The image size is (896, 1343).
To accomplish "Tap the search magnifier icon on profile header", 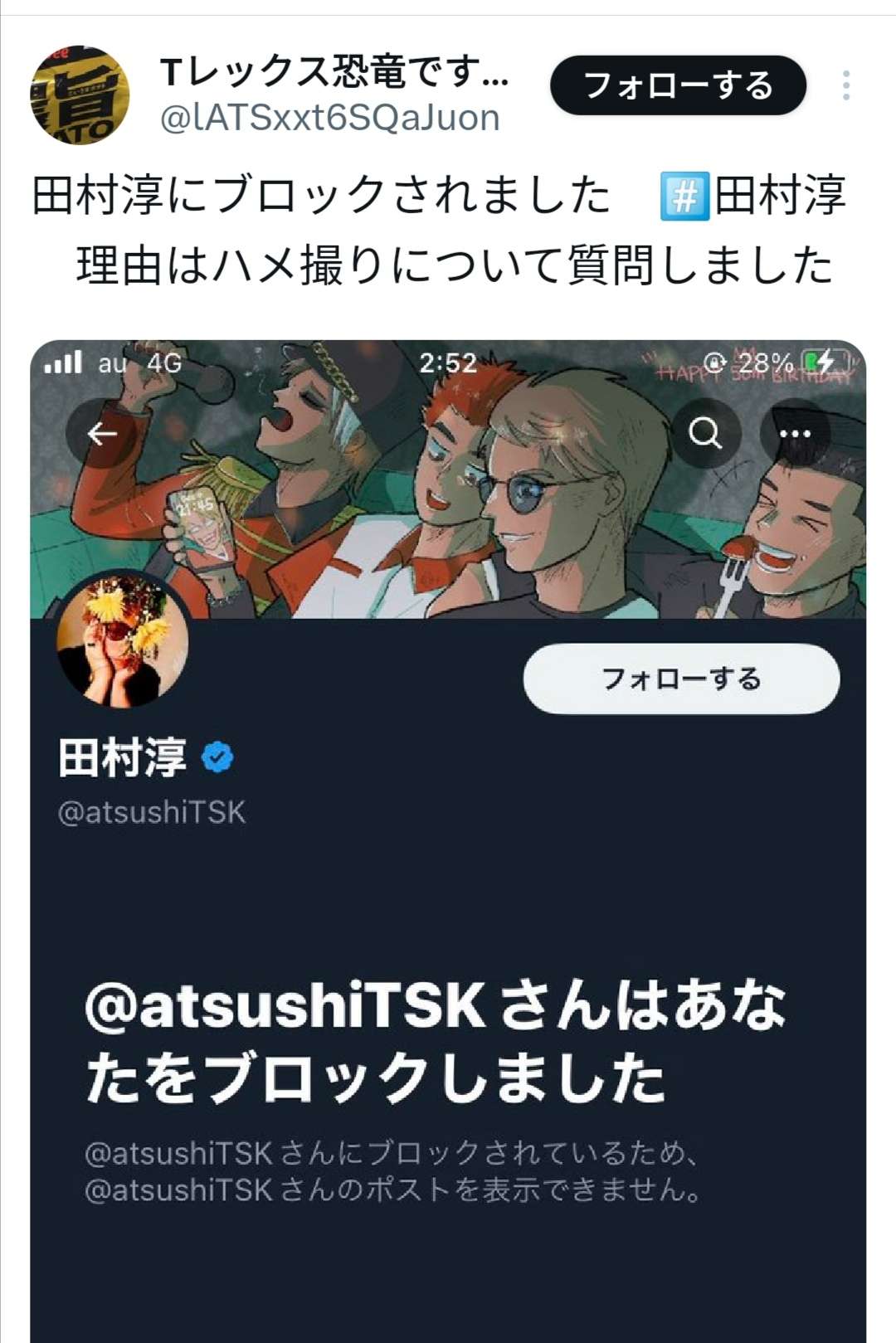I will tap(705, 433).
